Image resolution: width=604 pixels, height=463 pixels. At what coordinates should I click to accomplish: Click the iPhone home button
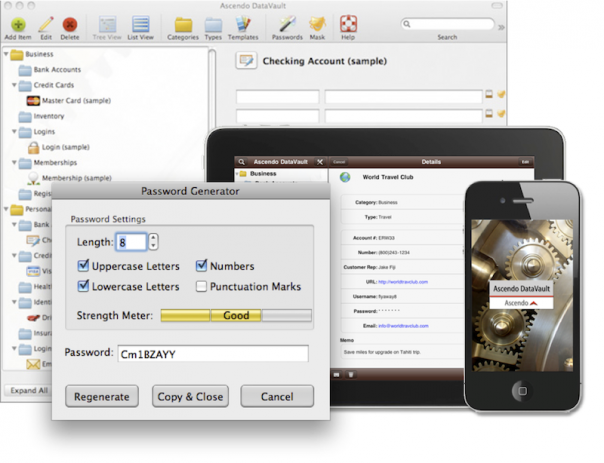pyautogui.click(x=522, y=391)
